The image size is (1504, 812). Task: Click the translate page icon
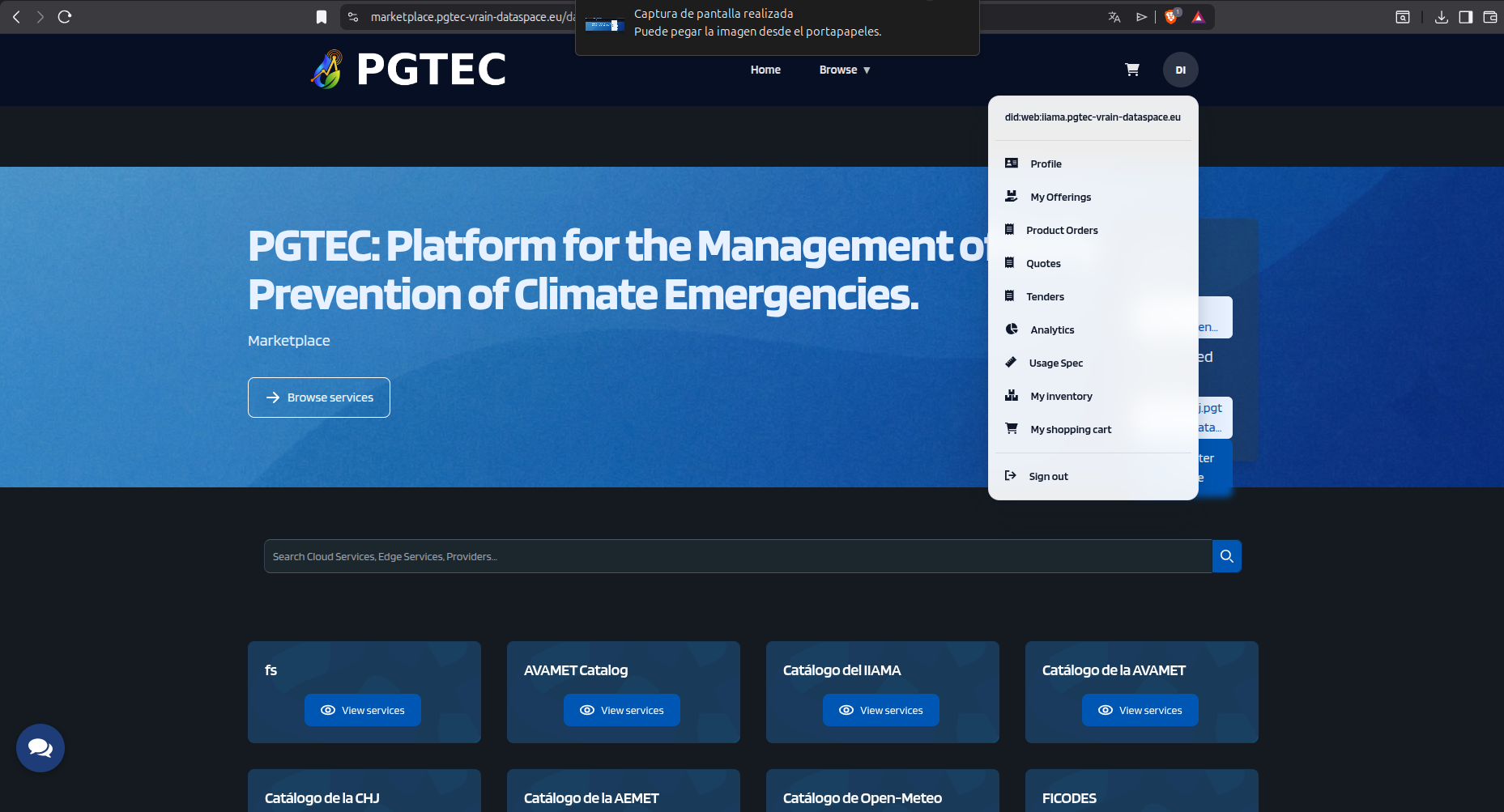[x=1114, y=17]
